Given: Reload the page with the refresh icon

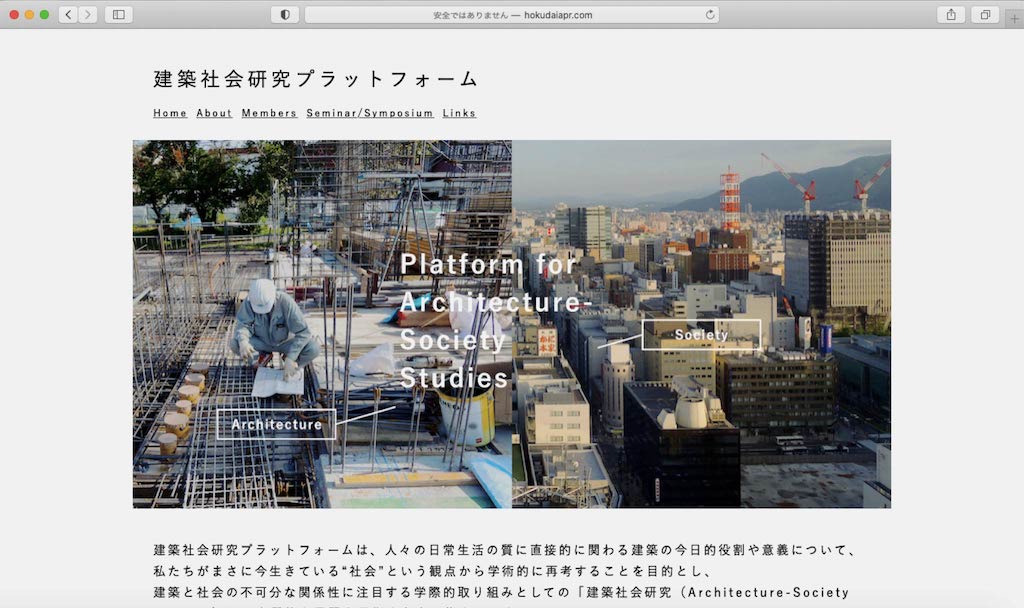Looking at the screenshot, I should pos(710,15).
